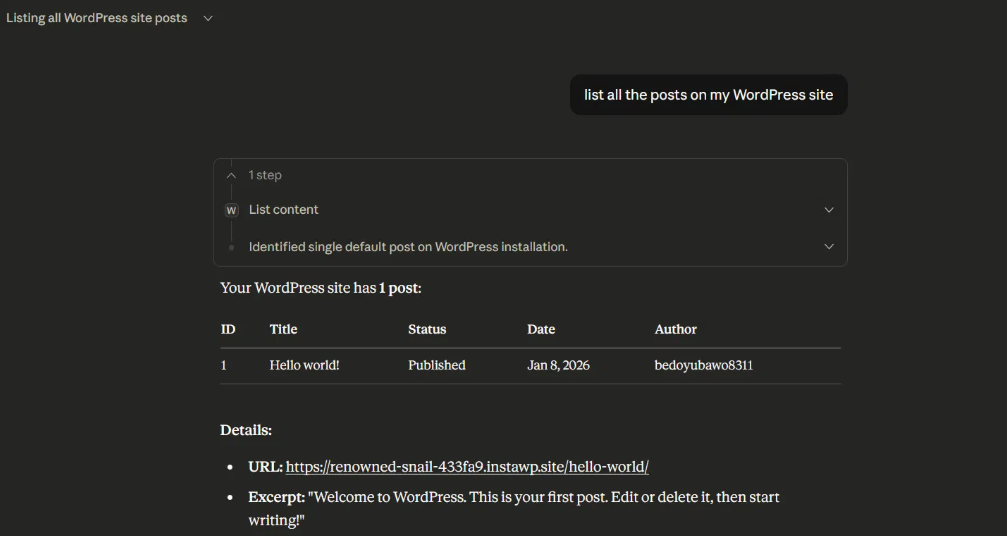
Task: Click the 'Jan 8, 2026' date cell
Action: pos(558,365)
